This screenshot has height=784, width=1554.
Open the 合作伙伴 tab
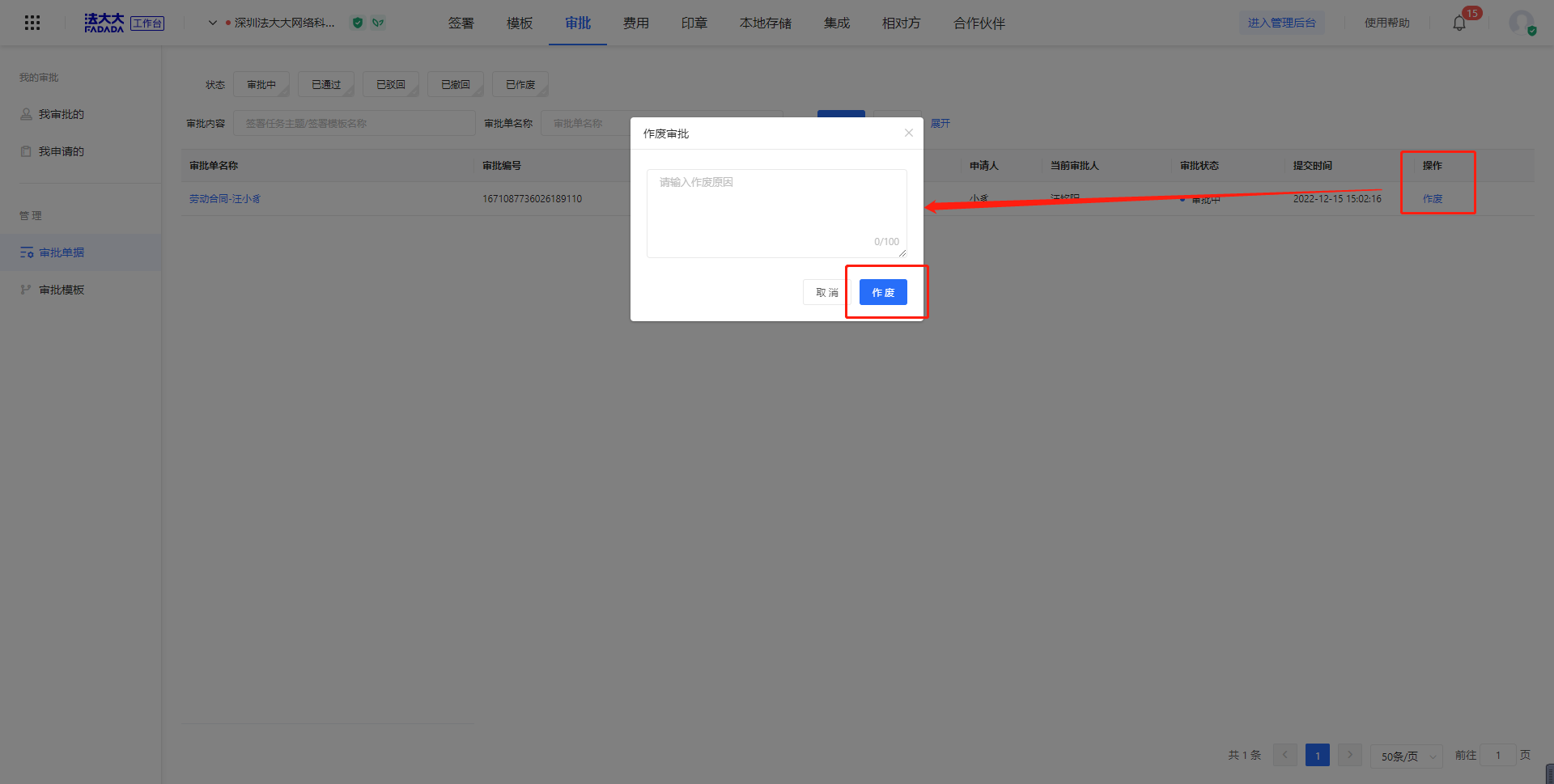[979, 23]
